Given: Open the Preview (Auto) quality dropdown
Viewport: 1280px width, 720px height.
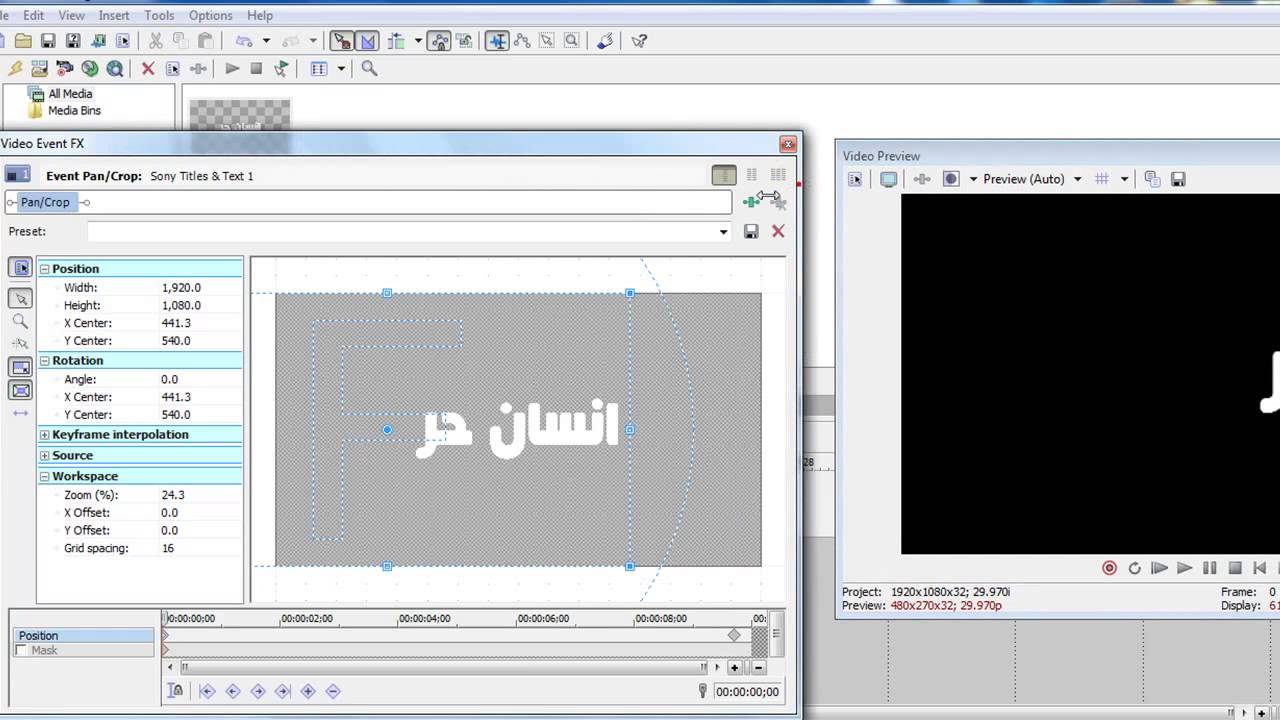Looking at the screenshot, I should point(1077,179).
